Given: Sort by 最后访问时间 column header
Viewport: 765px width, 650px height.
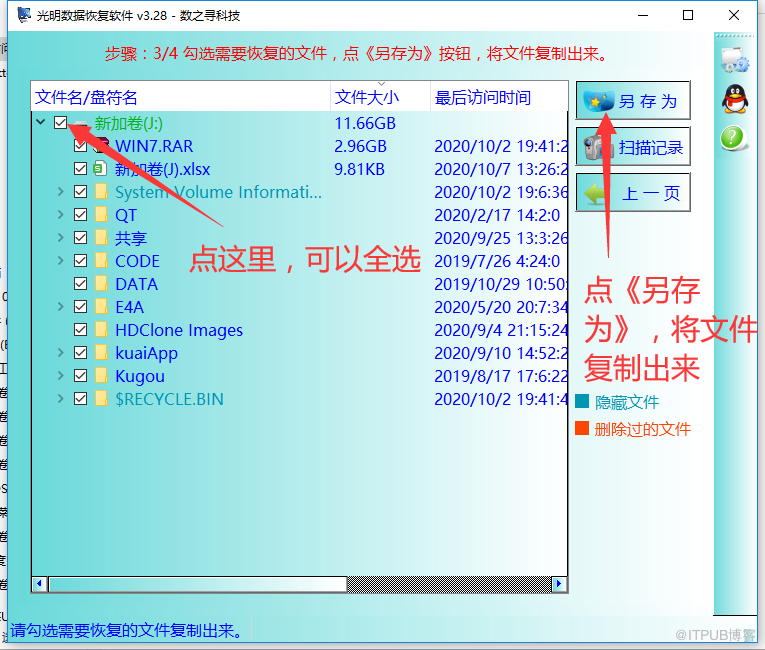Looking at the screenshot, I should pos(499,97).
